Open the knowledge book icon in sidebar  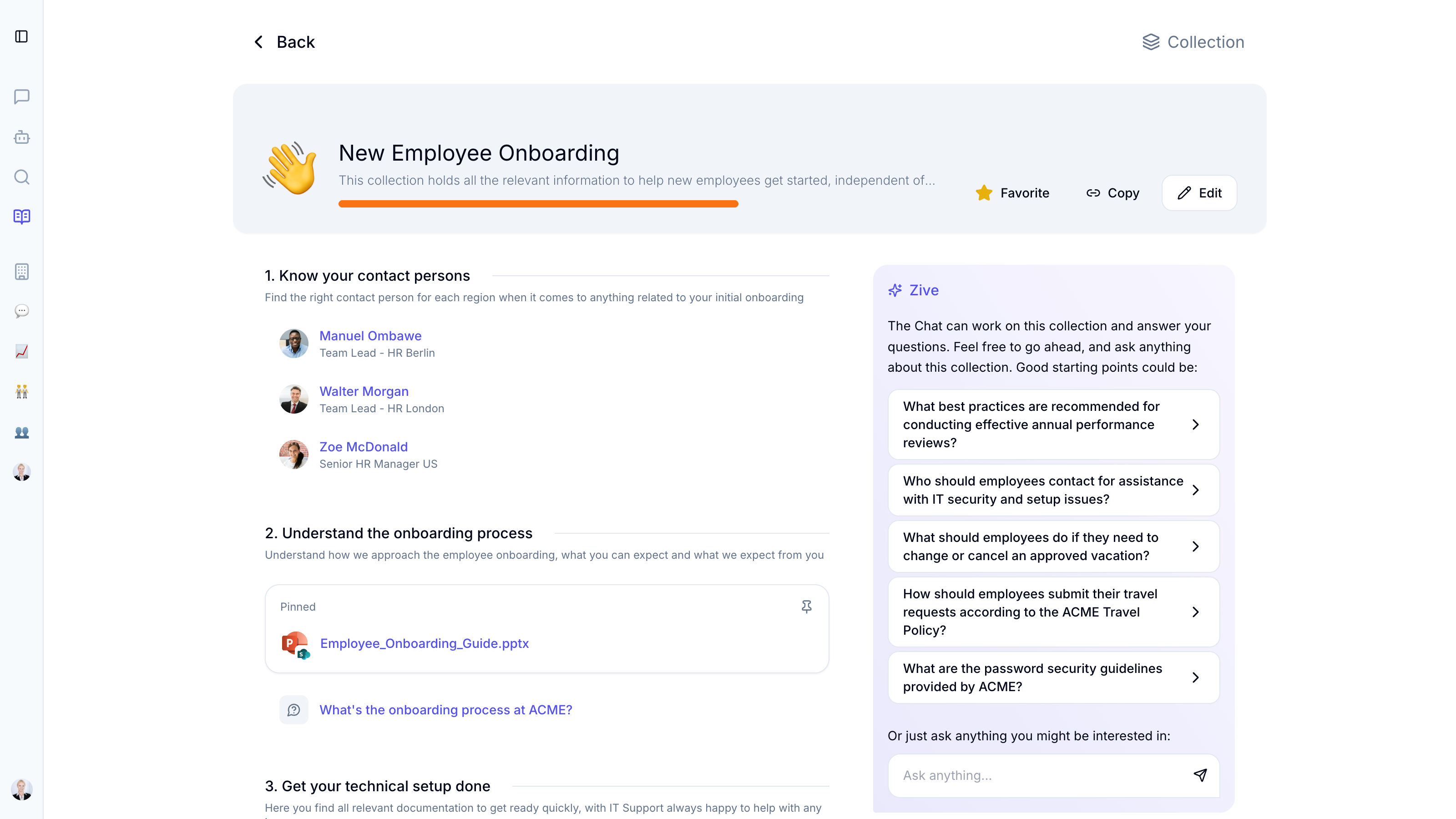point(21,217)
